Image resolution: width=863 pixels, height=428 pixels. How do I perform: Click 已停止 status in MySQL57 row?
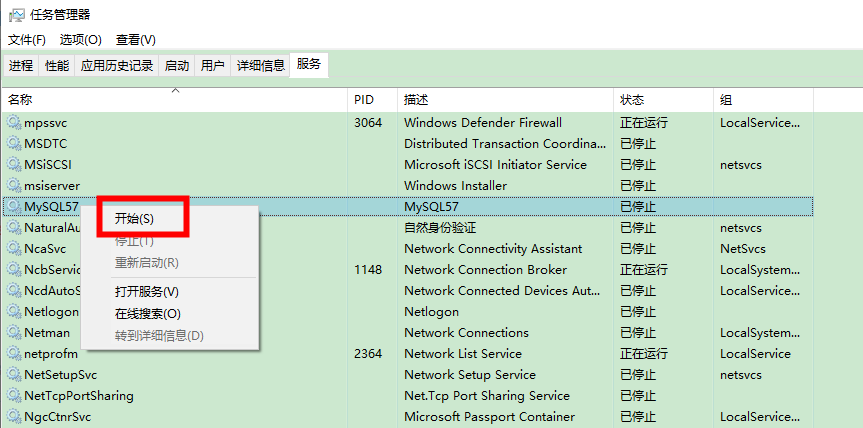638,207
